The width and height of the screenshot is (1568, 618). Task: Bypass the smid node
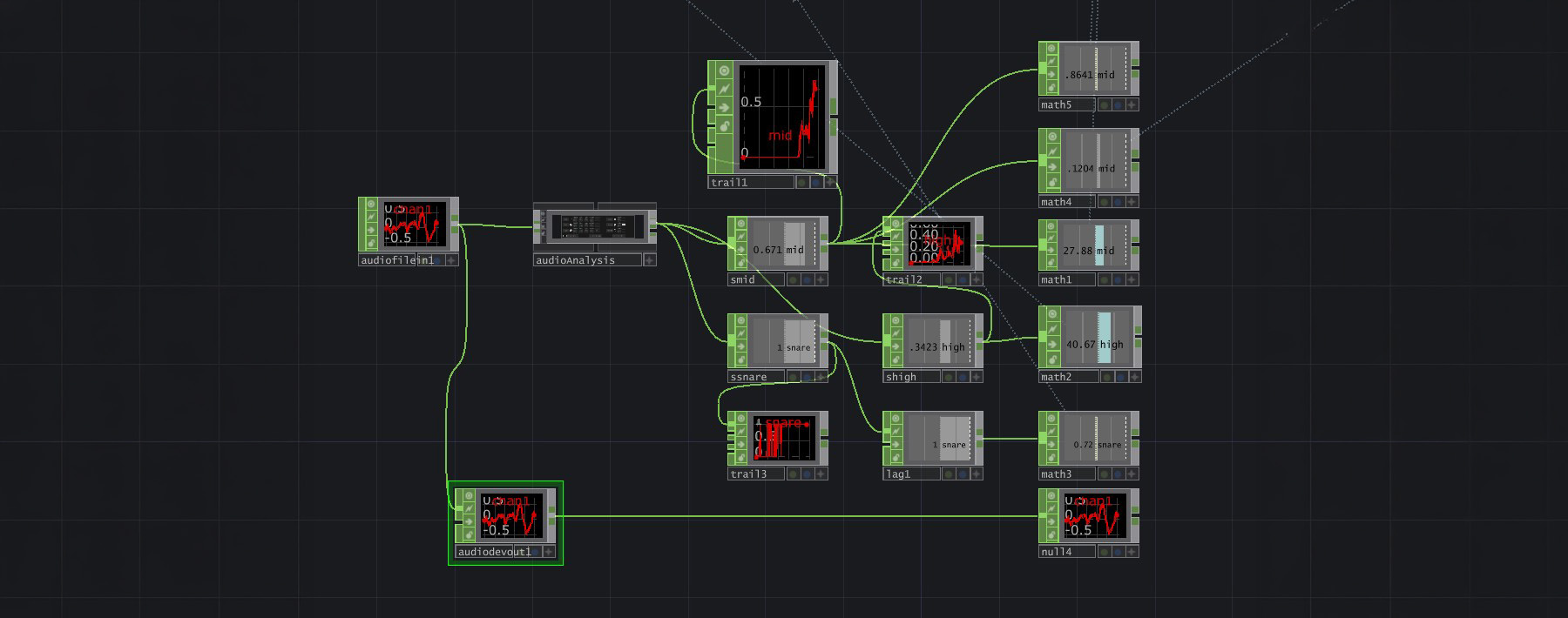[x=741, y=249]
